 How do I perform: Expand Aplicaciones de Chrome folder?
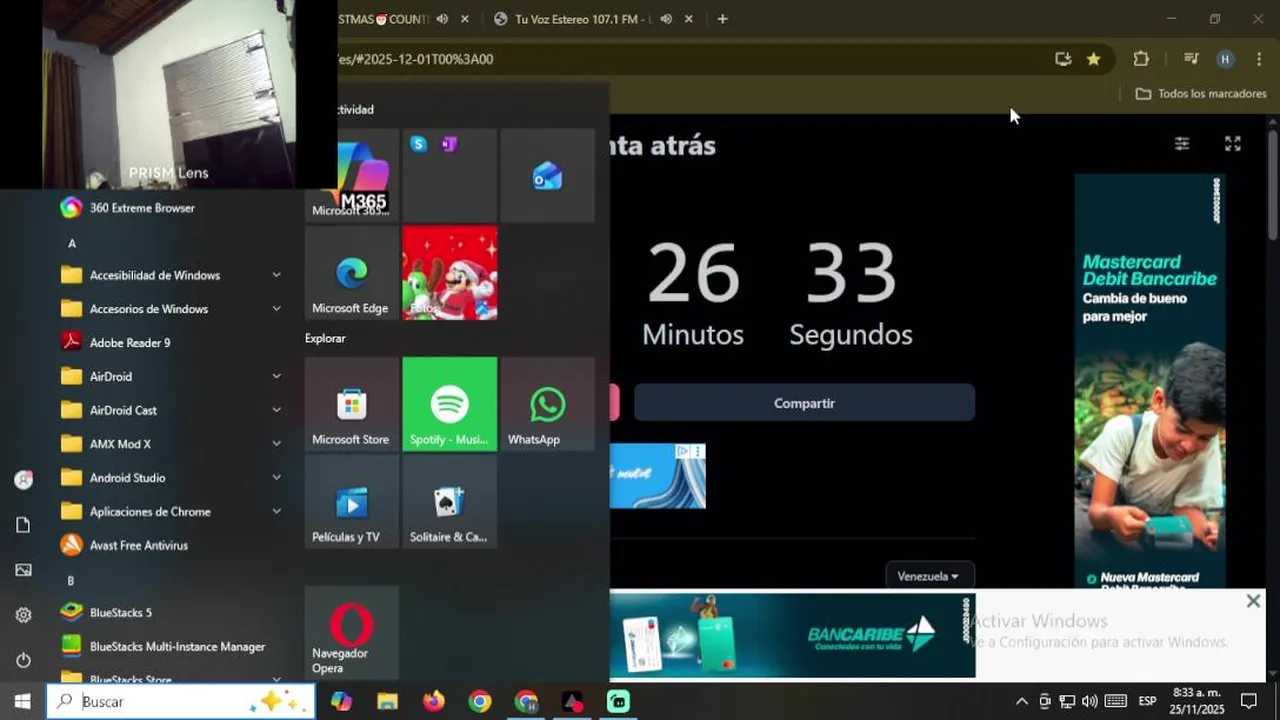172,512
